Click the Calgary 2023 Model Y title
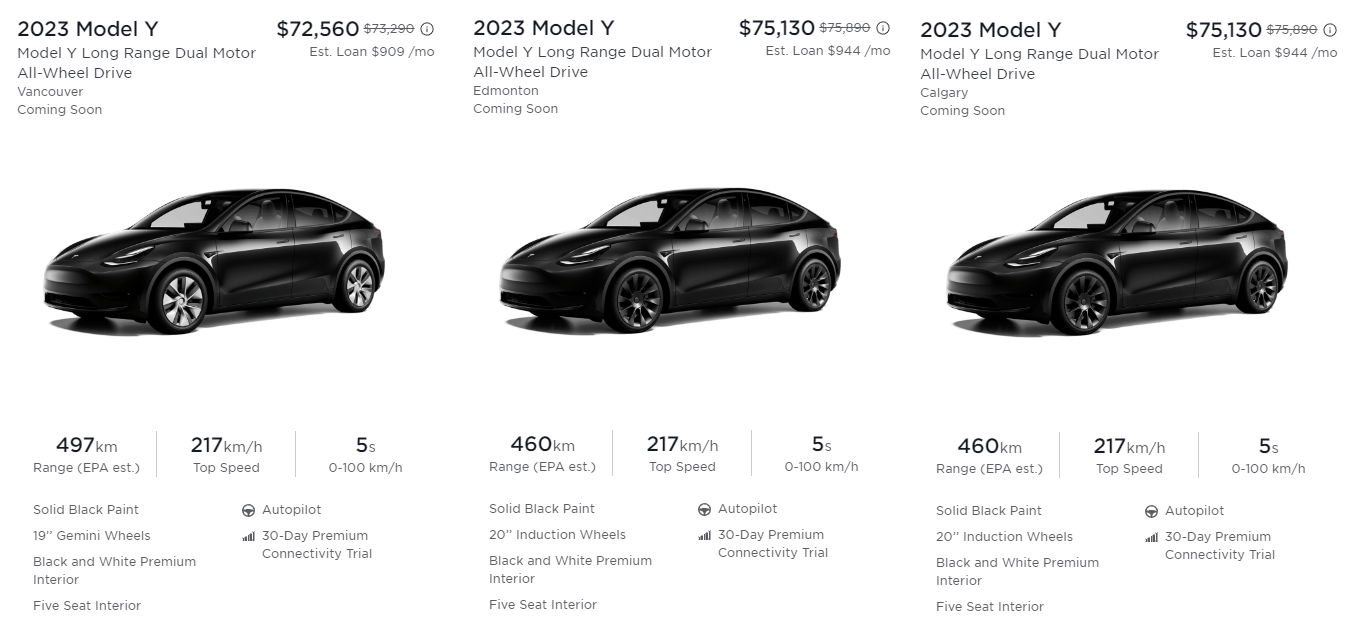Image resolution: width=1346 pixels, height=637 pixels. coord(991,30)
